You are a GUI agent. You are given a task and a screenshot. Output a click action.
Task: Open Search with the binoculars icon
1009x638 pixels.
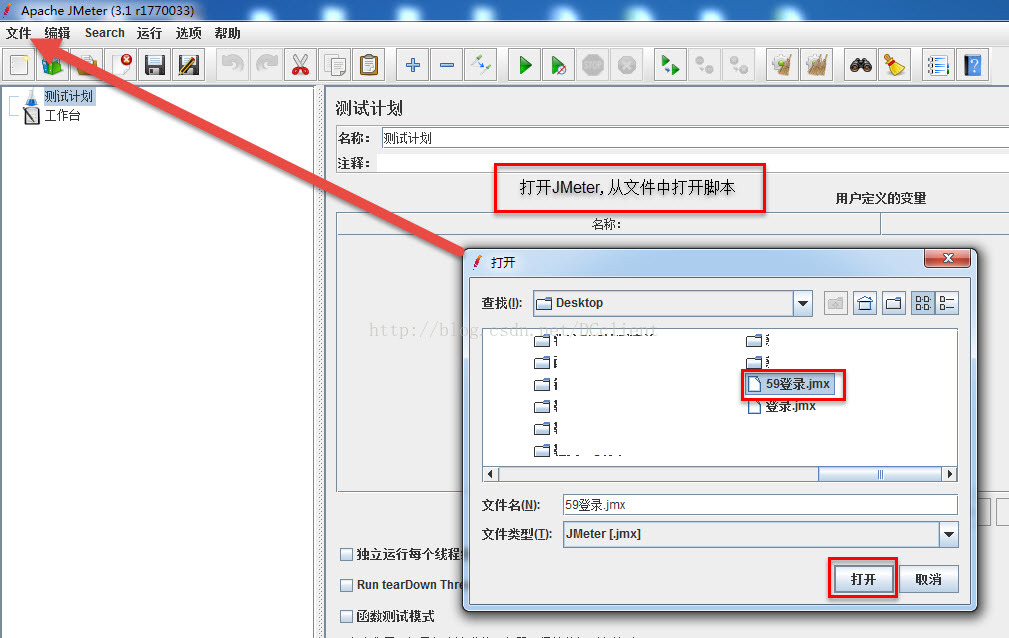(x=860, y=65)
